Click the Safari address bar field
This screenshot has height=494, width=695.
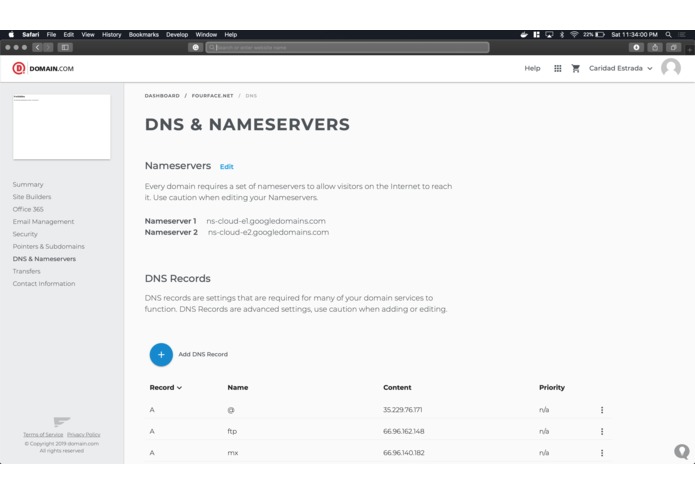point(348,47)
